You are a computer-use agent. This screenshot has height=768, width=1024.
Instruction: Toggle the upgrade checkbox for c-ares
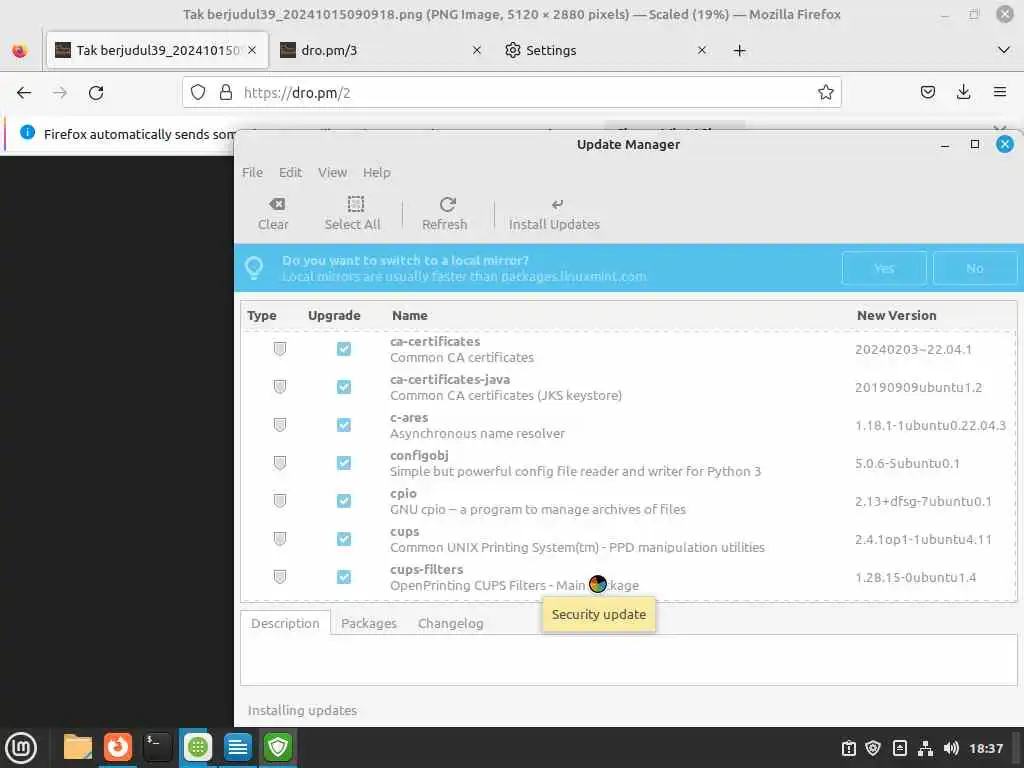pos(344,425)
